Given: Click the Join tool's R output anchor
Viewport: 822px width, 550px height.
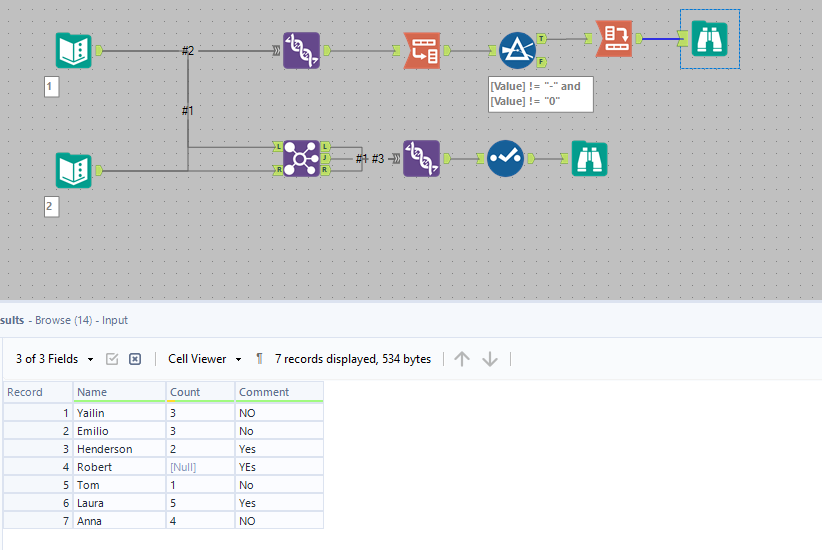Looking at the screenshot, I should 326,170.
